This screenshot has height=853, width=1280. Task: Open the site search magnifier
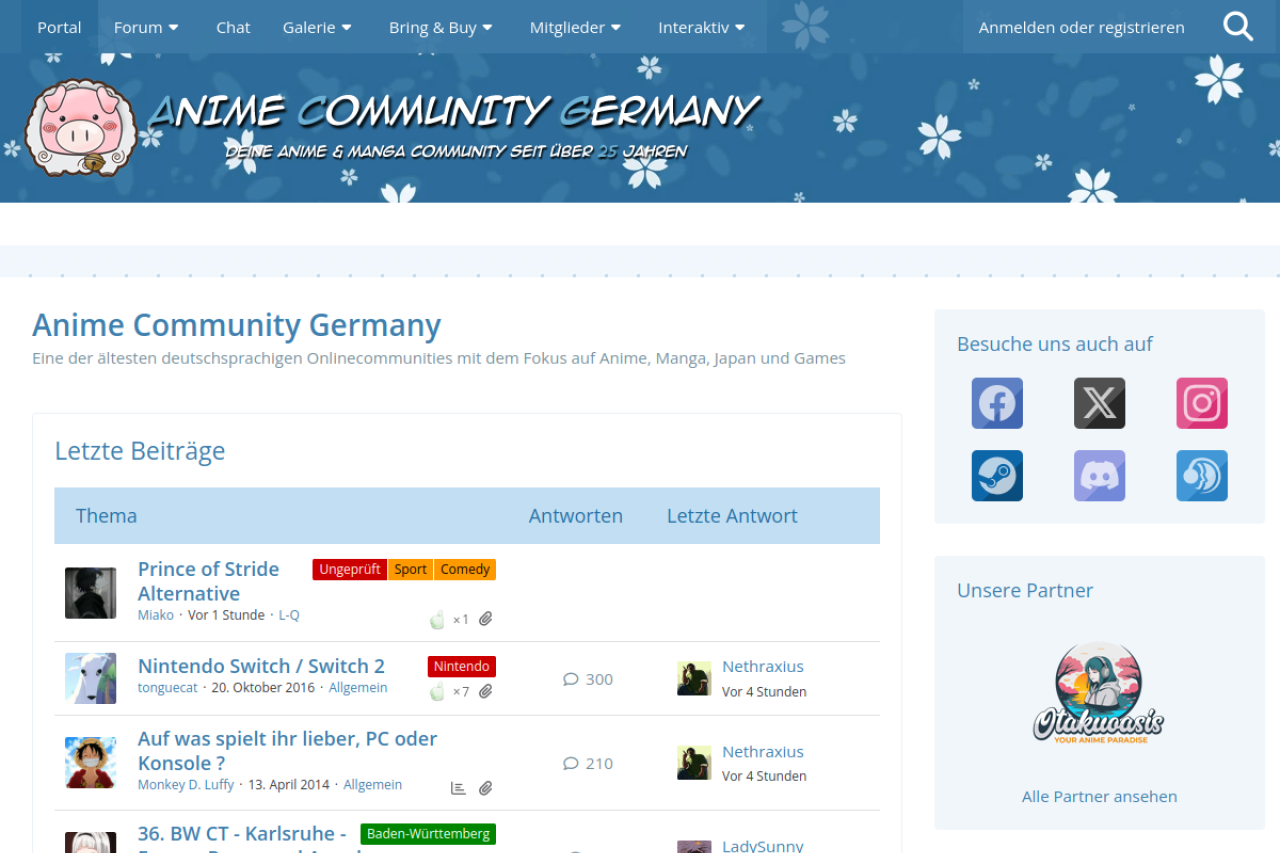coord(1238,27)
